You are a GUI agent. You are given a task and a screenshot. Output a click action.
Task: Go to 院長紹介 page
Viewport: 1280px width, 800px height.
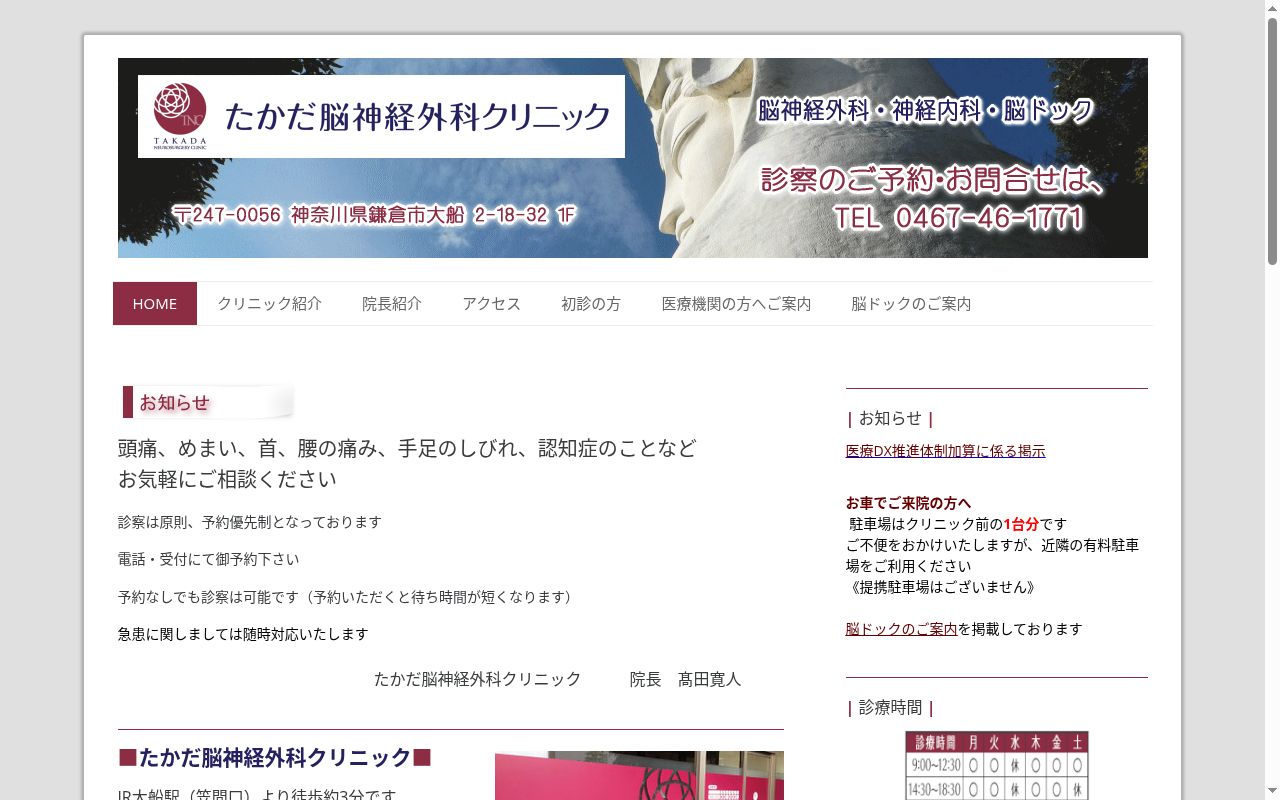pyautogui.click(x=392, y=304)
